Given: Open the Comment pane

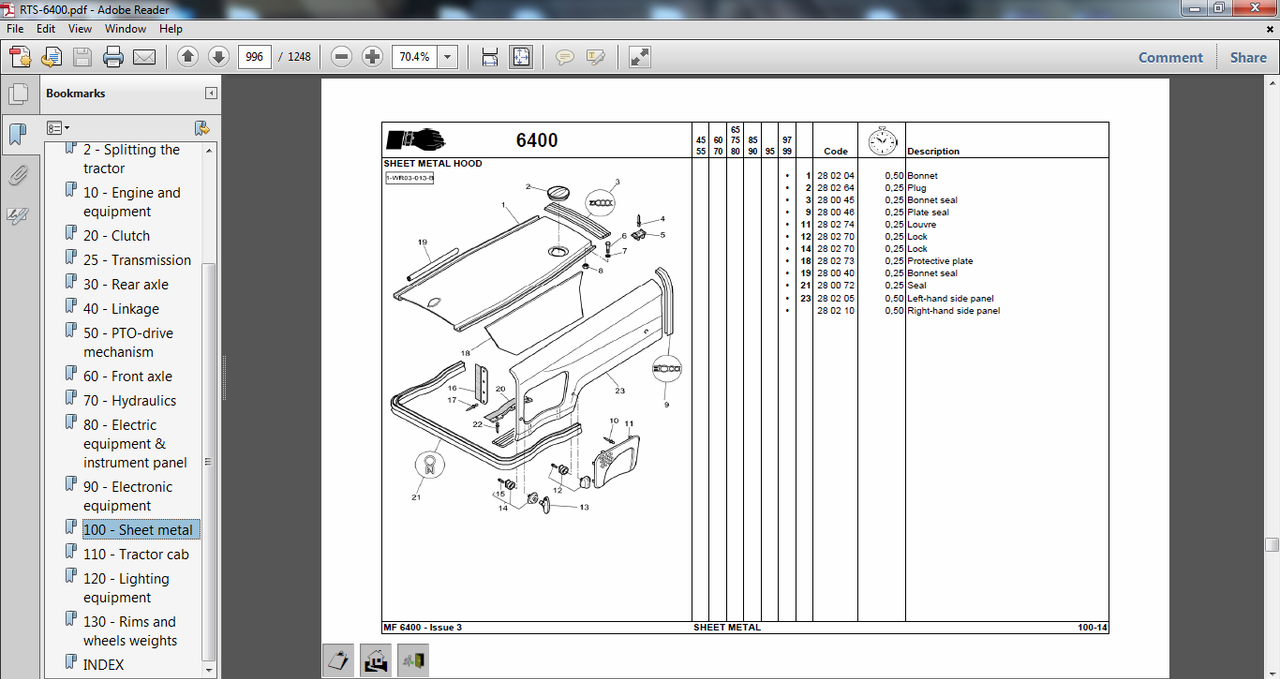Looking at the screenshot, I should [1170, 57].
